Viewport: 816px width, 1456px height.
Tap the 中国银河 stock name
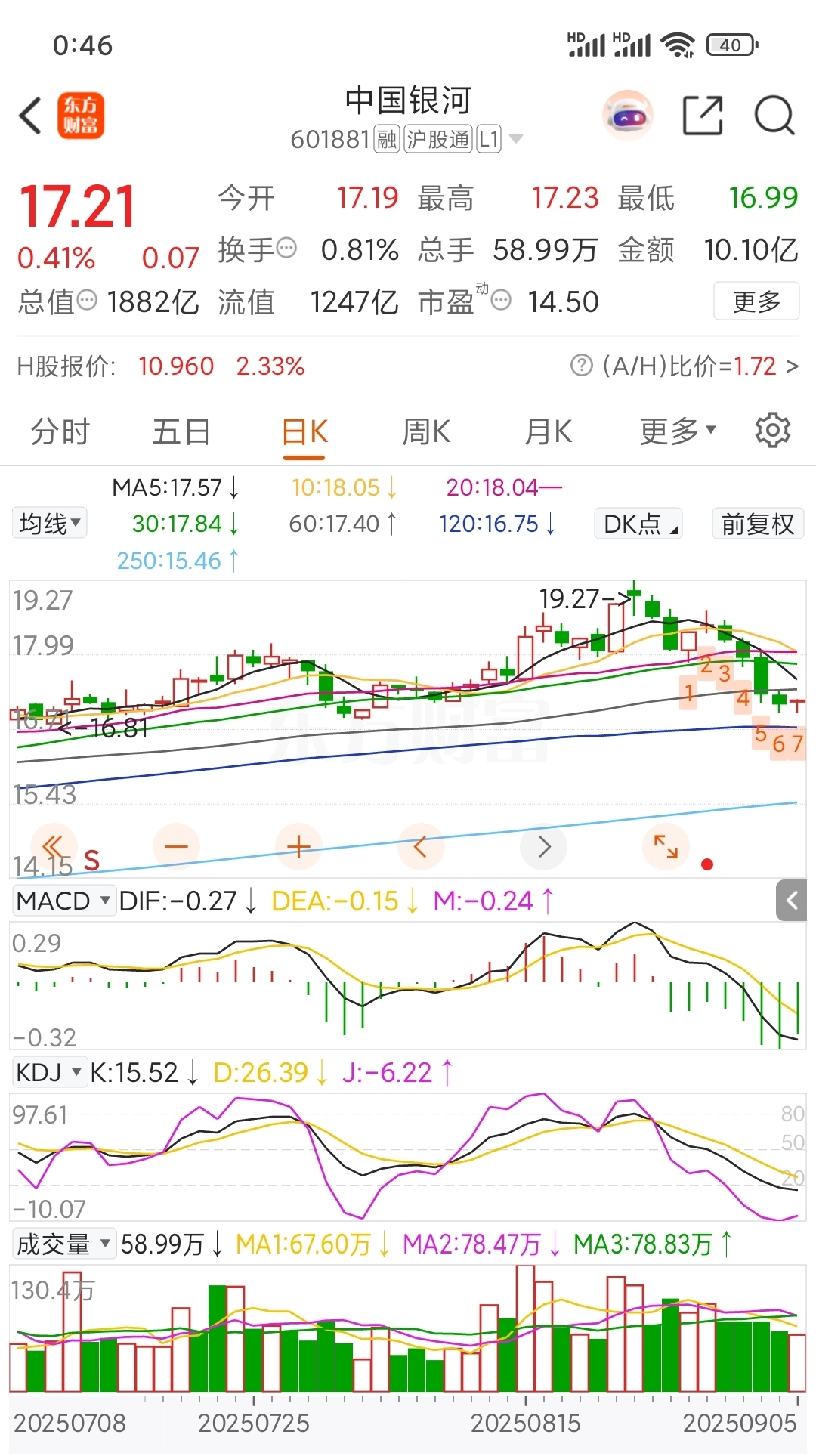[x=408, y=100]
